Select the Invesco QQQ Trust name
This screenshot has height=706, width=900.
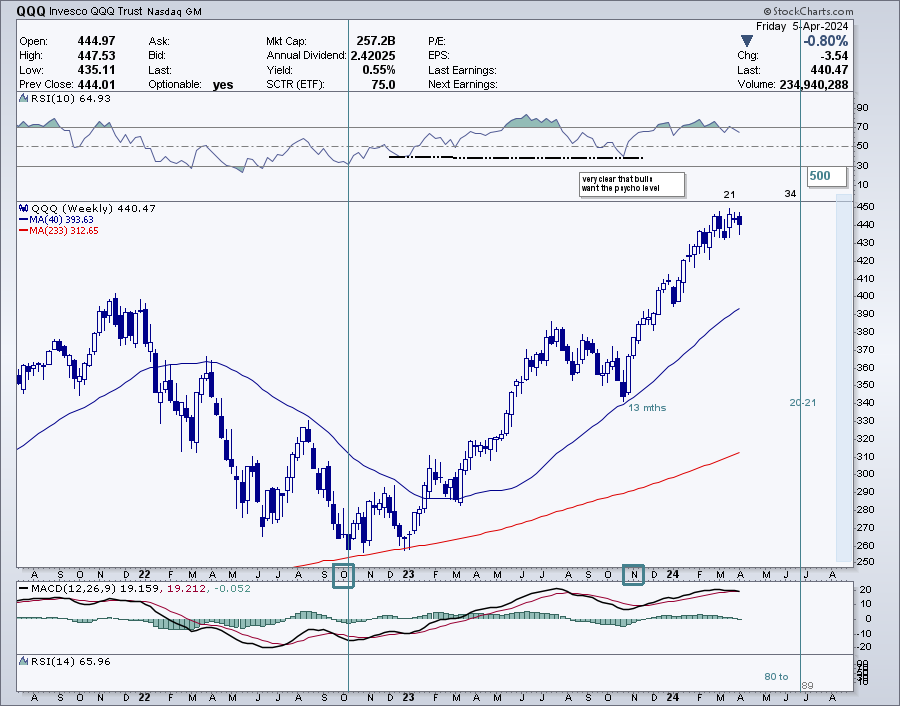point(96,11)
